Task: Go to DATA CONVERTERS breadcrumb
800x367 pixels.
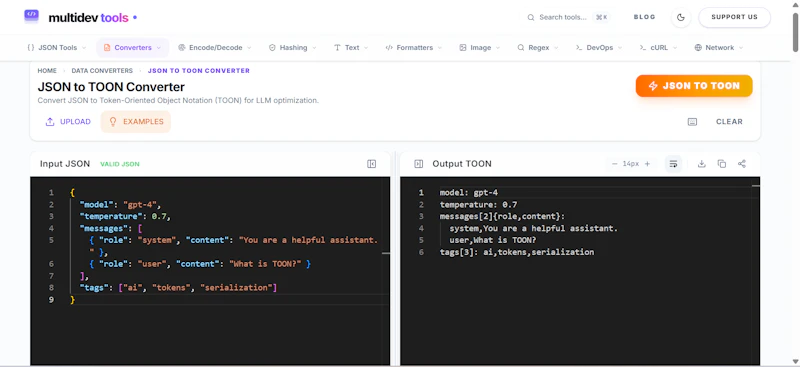Action: coord(102,71)
